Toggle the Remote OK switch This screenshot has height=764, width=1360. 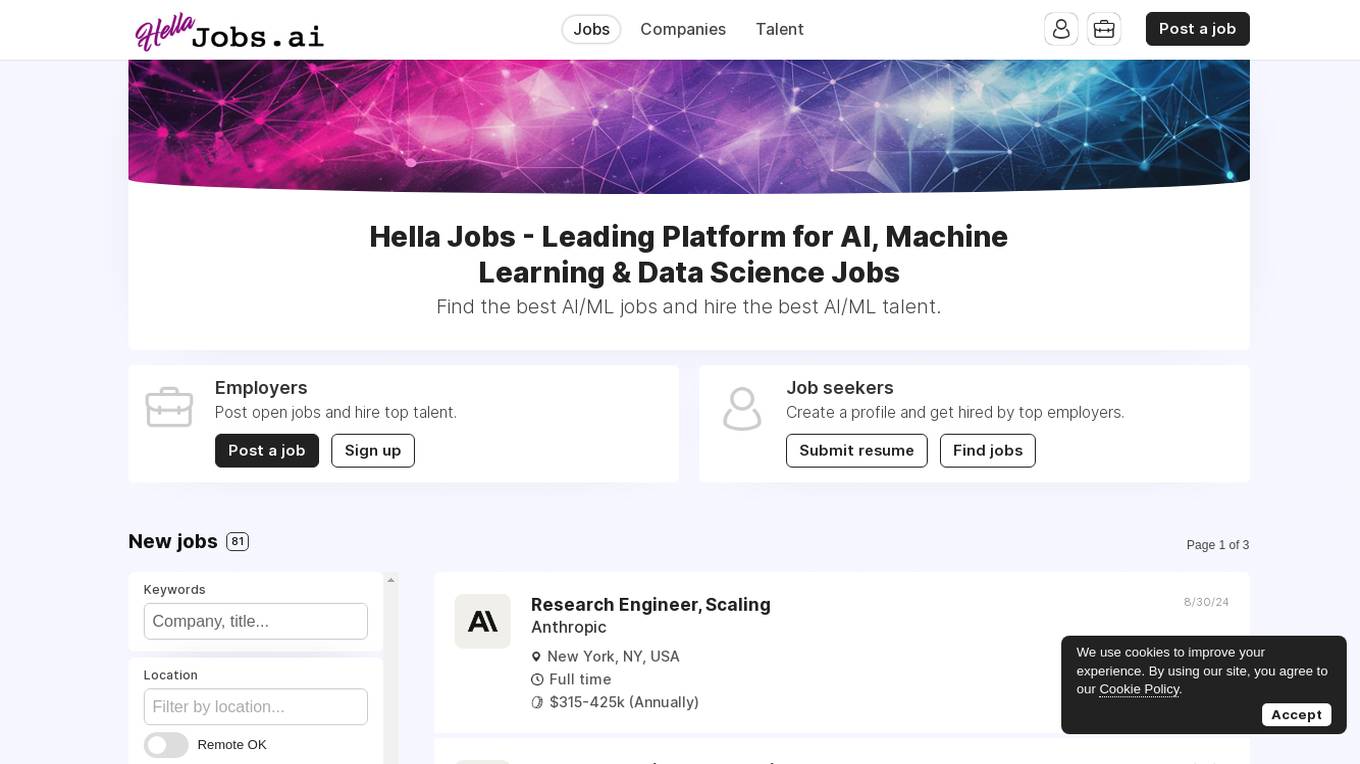(166, 745)
